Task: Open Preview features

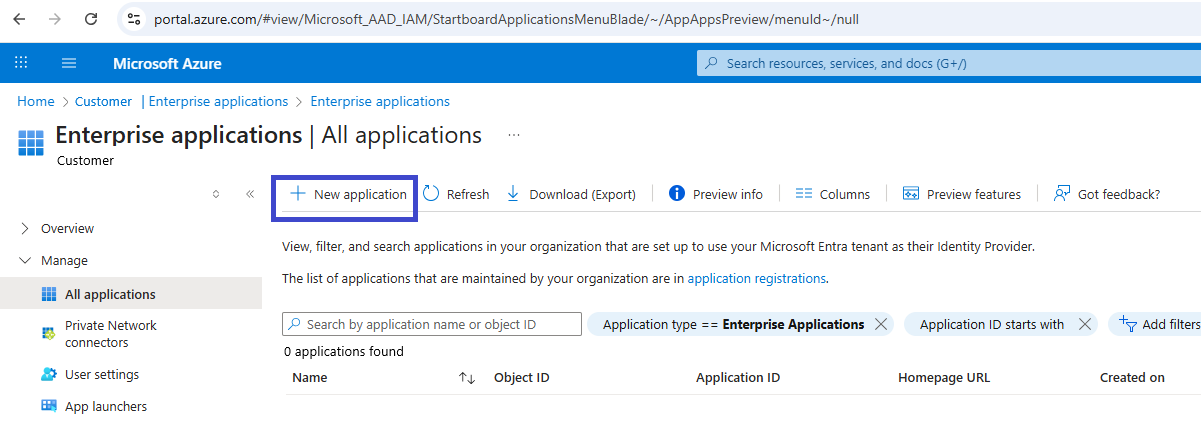Action: click(x=961, y=194)
